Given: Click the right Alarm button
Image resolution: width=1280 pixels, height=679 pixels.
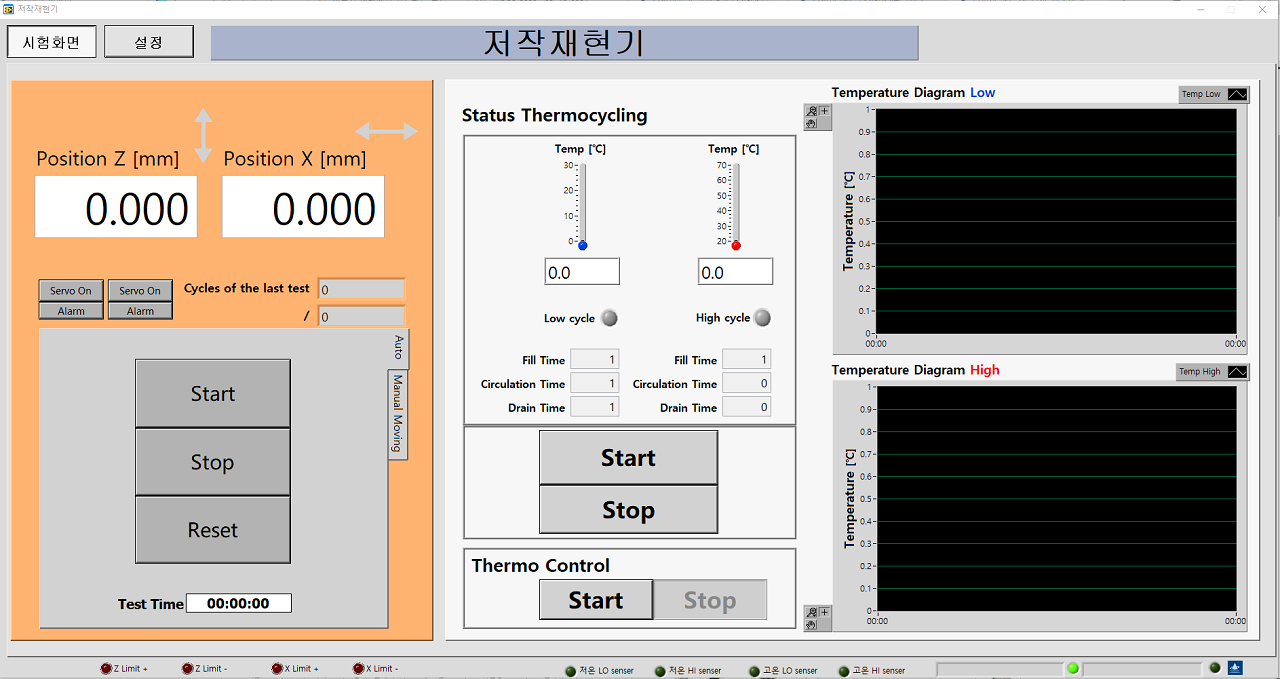Looking at the screenshot, I should pyautogui.click(x=140, y=311).
